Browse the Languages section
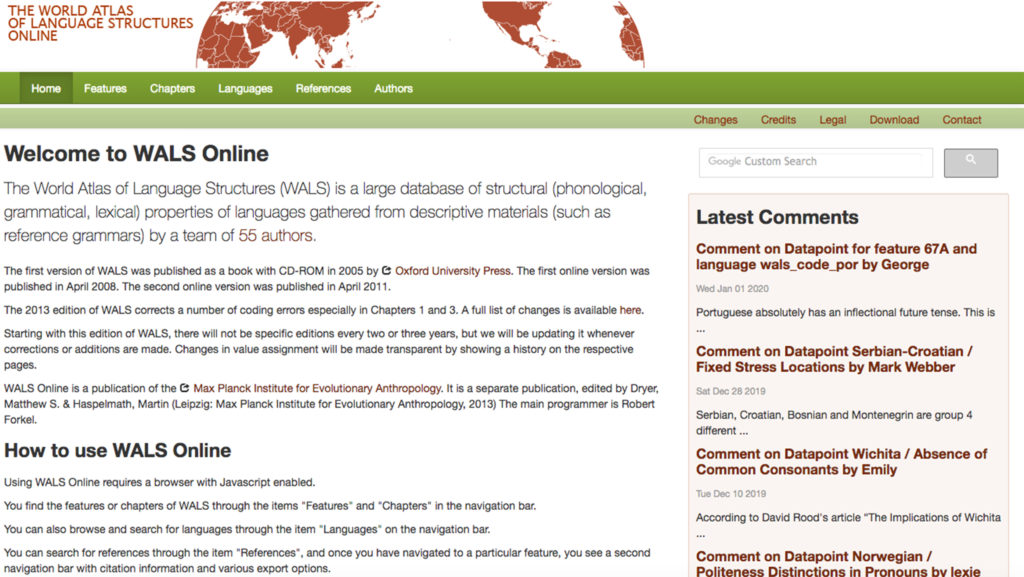The width and height of the screenshot is (1024, 577). click(245, 88)
